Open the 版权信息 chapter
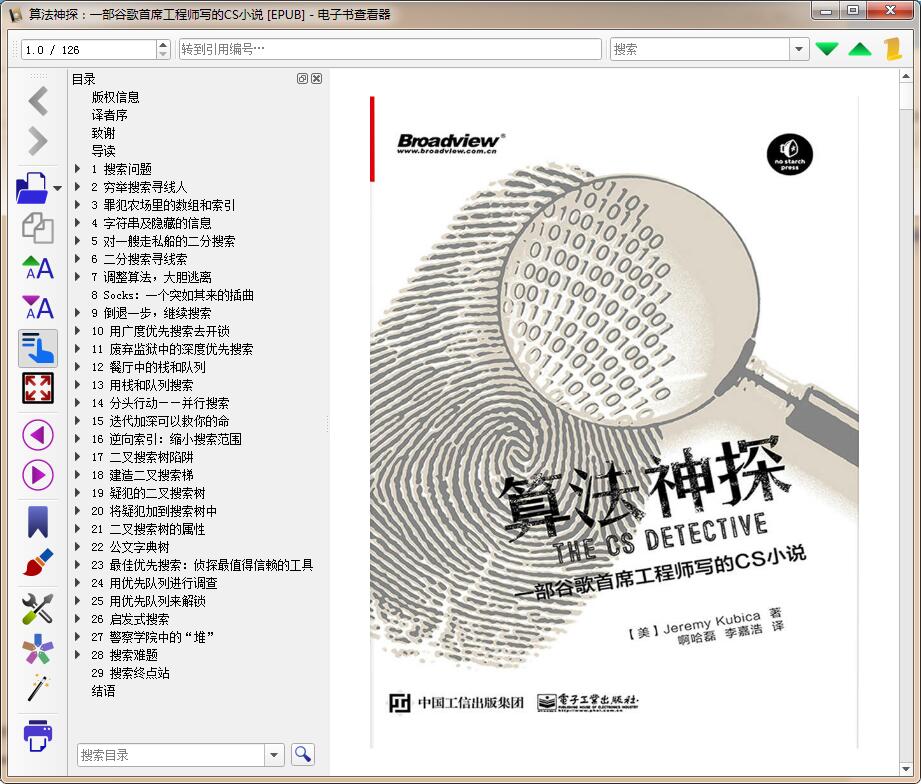The image size is (921, 784). point(115,97)
